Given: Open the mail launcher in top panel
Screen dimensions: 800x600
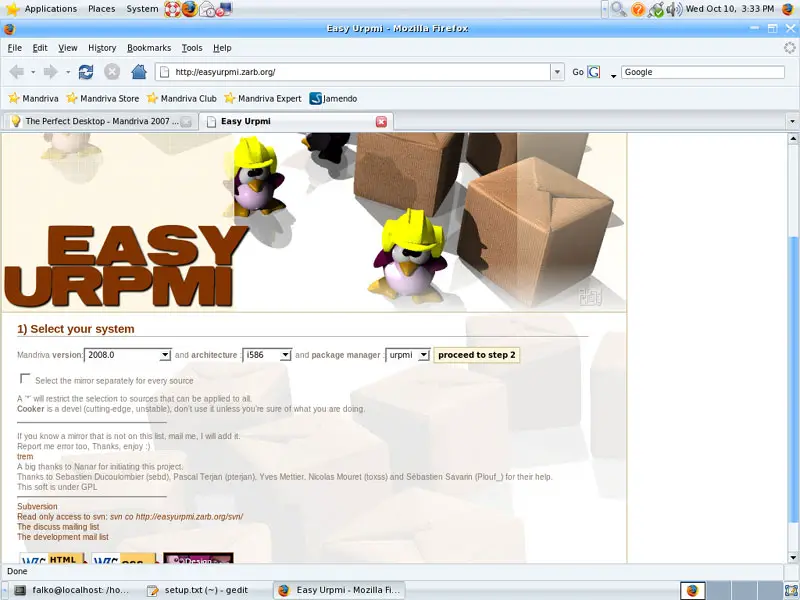Looking at the screenshot, I should pos(207,9).
